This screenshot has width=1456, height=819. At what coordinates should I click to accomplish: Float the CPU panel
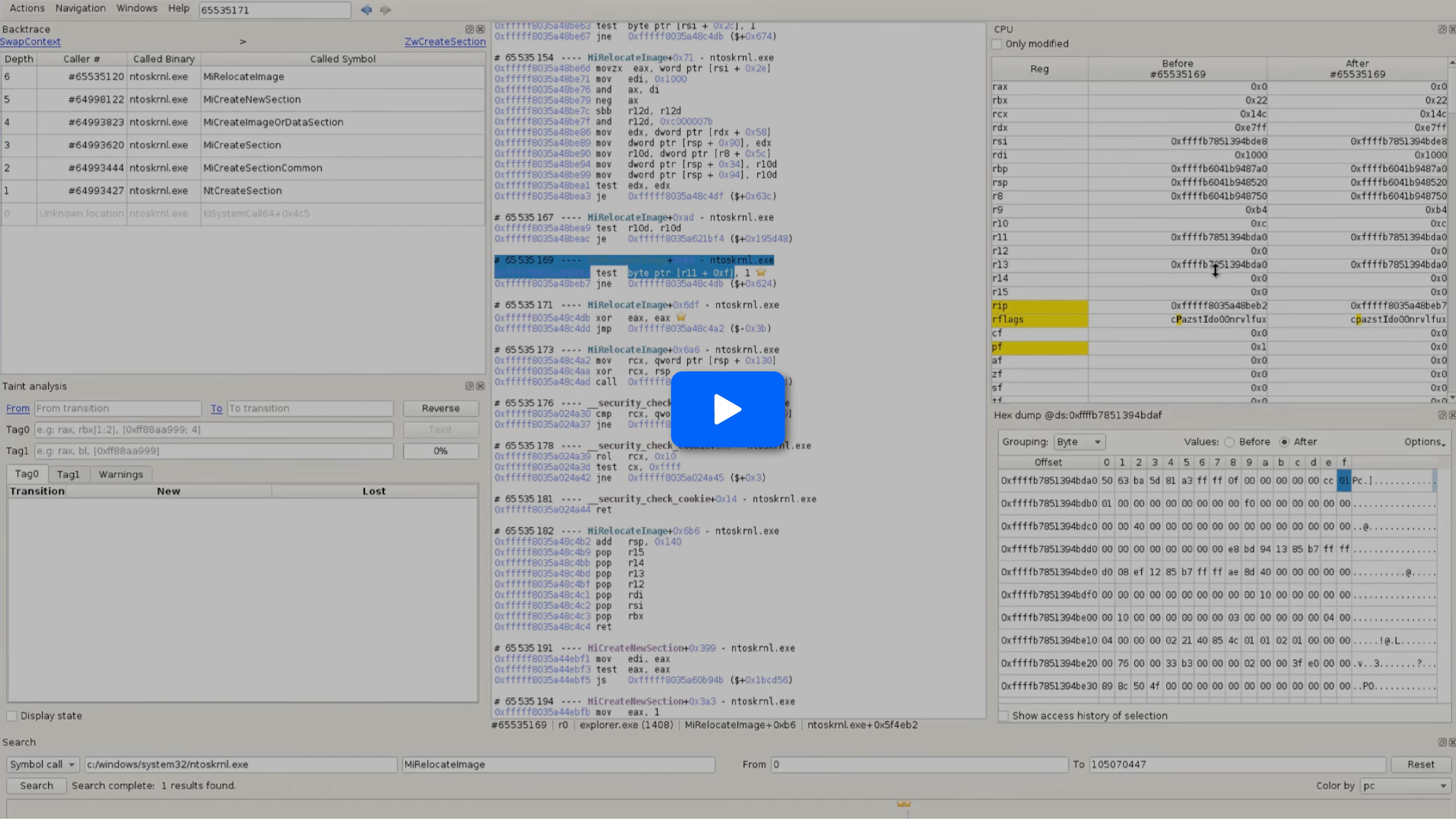(x=1442, y=29)
